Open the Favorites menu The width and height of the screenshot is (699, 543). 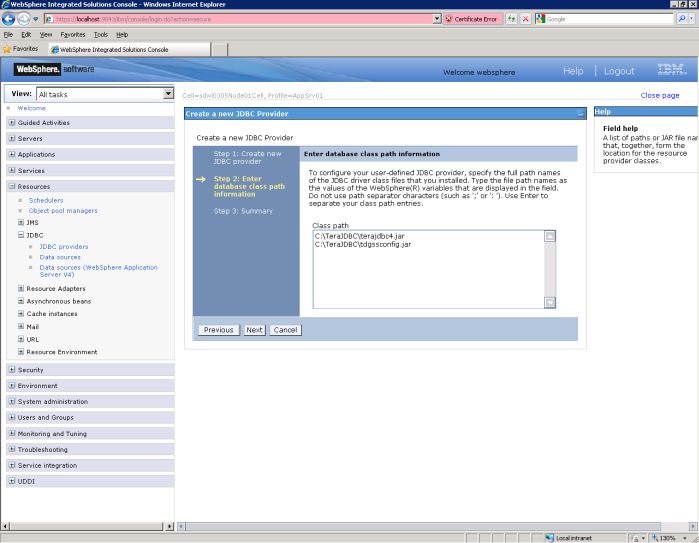tap(73, 34)
